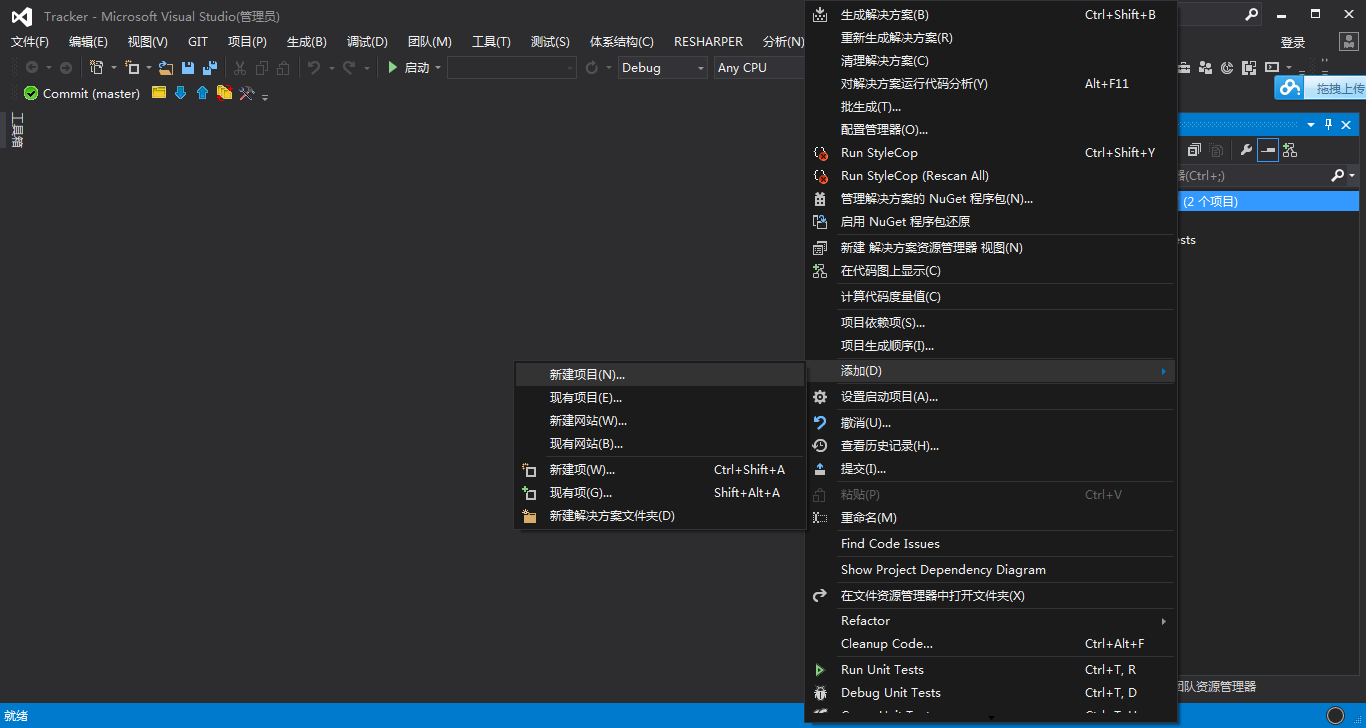This screenshot has width=1366, height=728.
Task: Open the startup project combo box
Action: [x=512, y=67]
